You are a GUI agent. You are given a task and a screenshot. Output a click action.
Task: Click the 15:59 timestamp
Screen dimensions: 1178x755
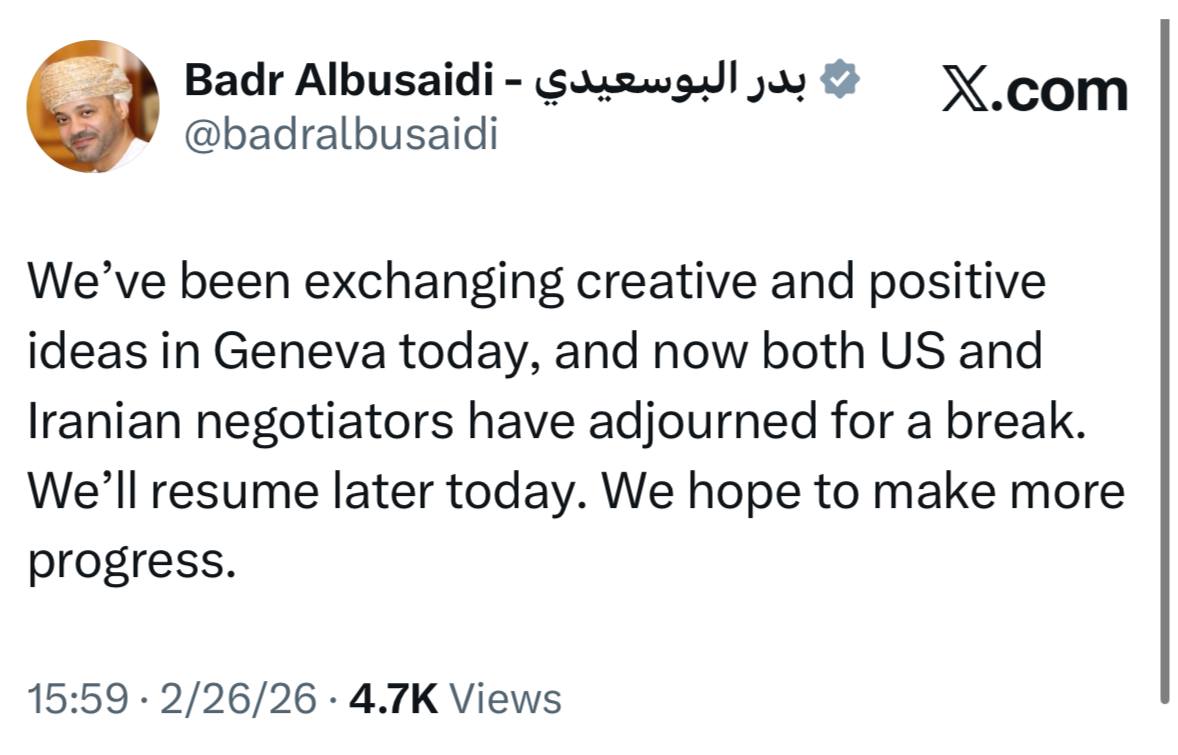point(78,698)
